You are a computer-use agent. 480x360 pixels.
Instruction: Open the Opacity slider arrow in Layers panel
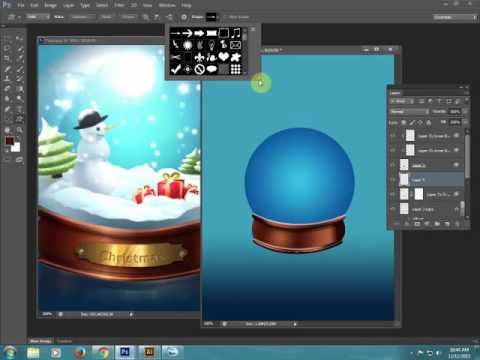[x=465, y=111]
